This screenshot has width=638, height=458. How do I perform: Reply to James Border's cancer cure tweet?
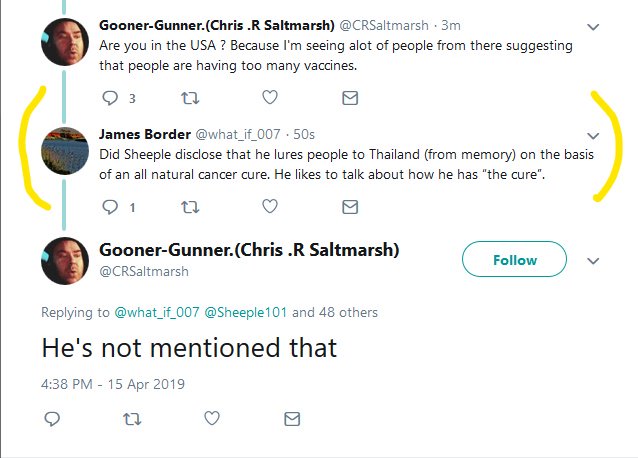(110, 207)
